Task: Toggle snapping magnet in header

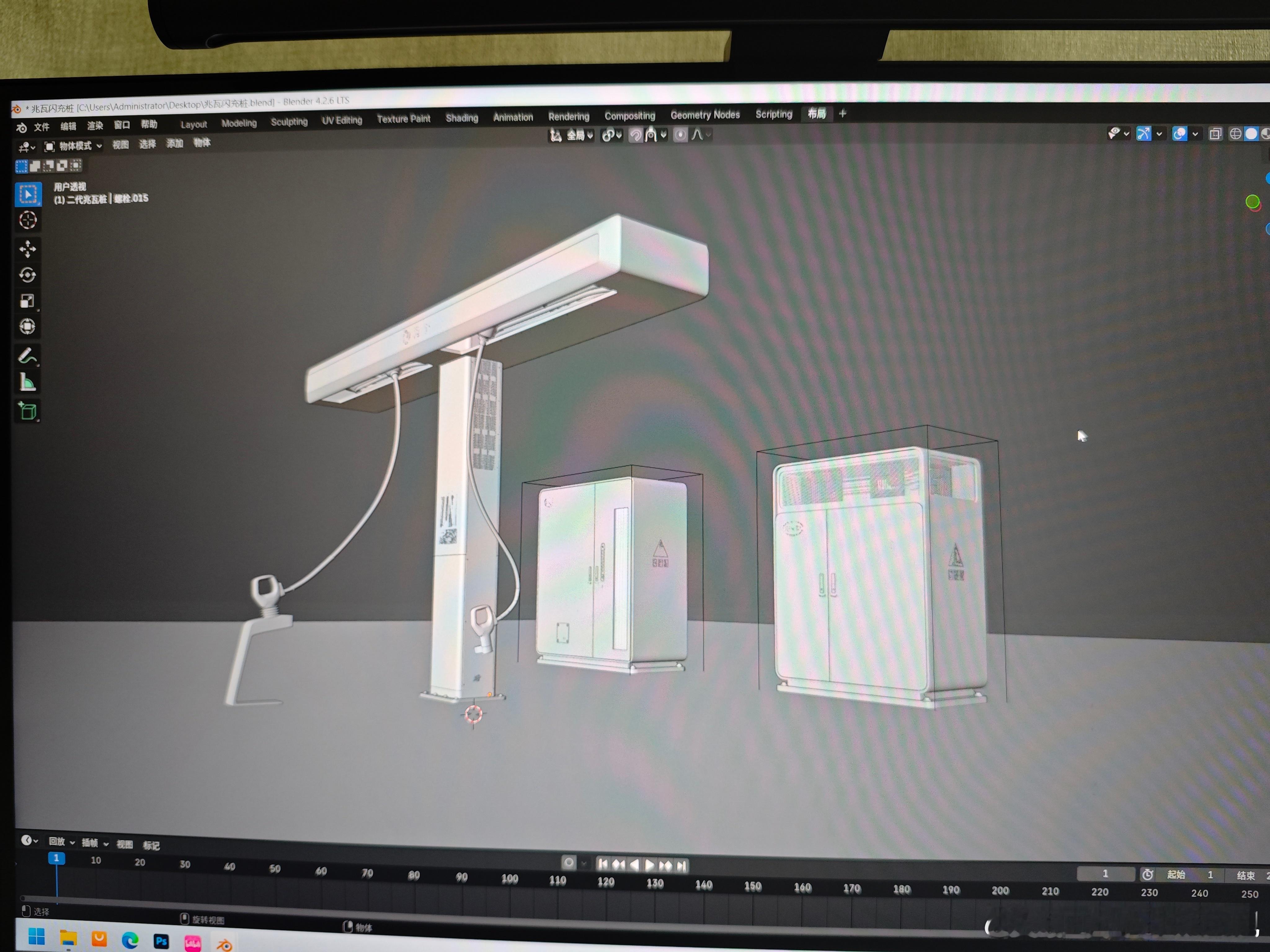Action: pos(636,135)
